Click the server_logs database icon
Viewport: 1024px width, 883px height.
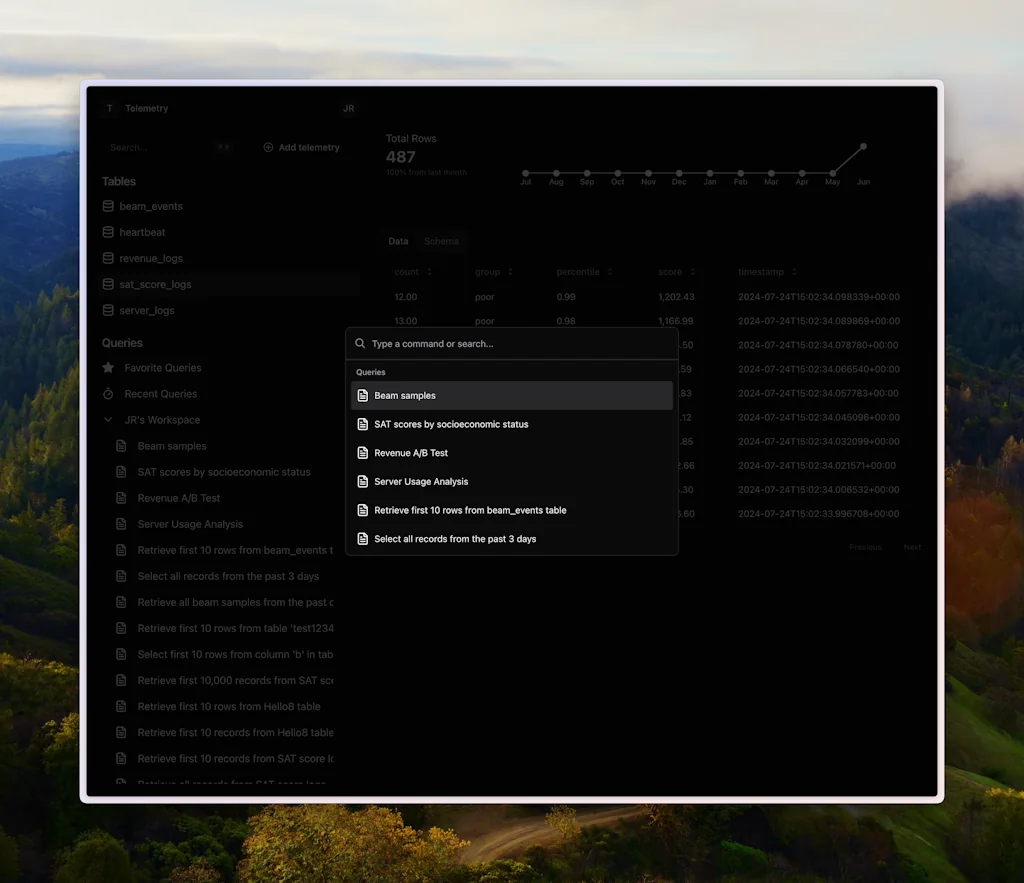(x=108, y=310)
